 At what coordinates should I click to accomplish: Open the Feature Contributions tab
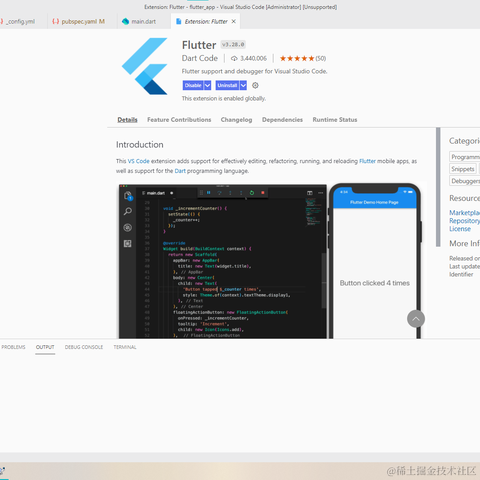tap(179, 120)
